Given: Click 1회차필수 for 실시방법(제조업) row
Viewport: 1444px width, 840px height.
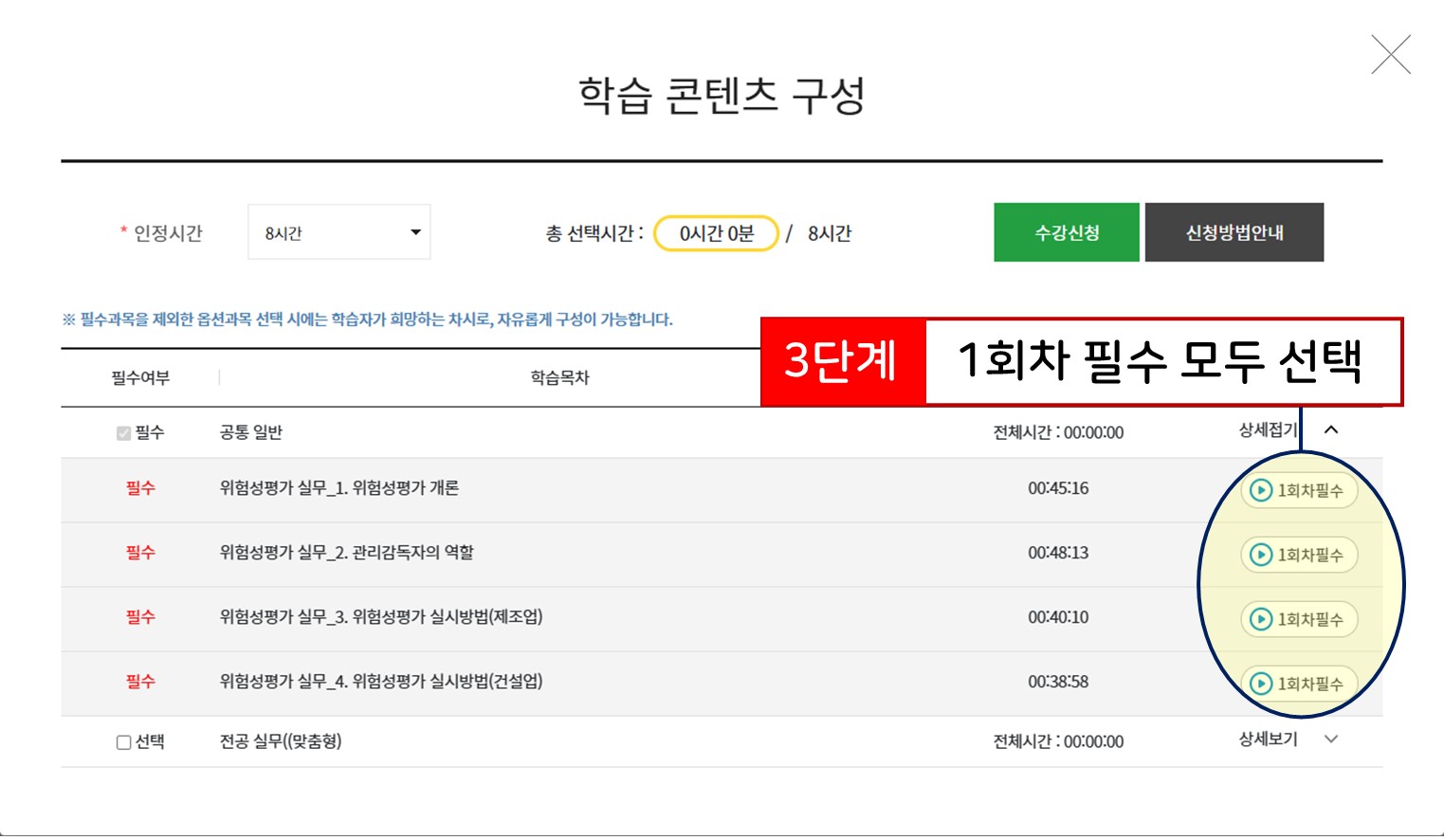Looking at the screenshot, I should coord(1299,619).
